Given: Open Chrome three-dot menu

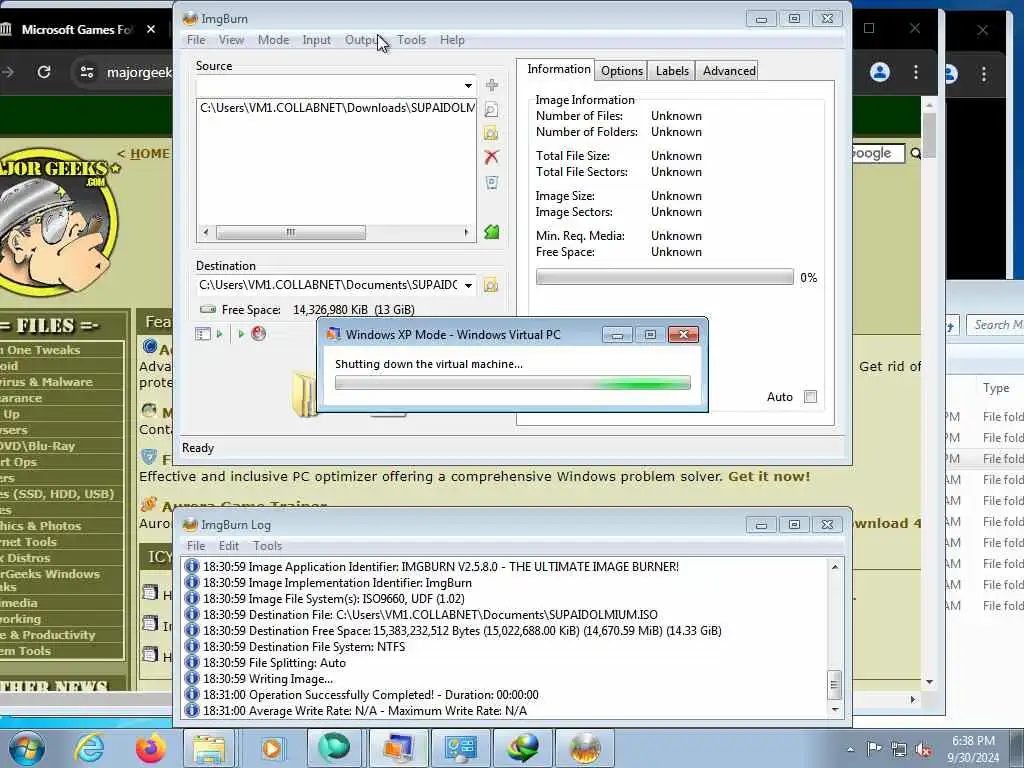Looking at the screenshot, I should point(916,72).
